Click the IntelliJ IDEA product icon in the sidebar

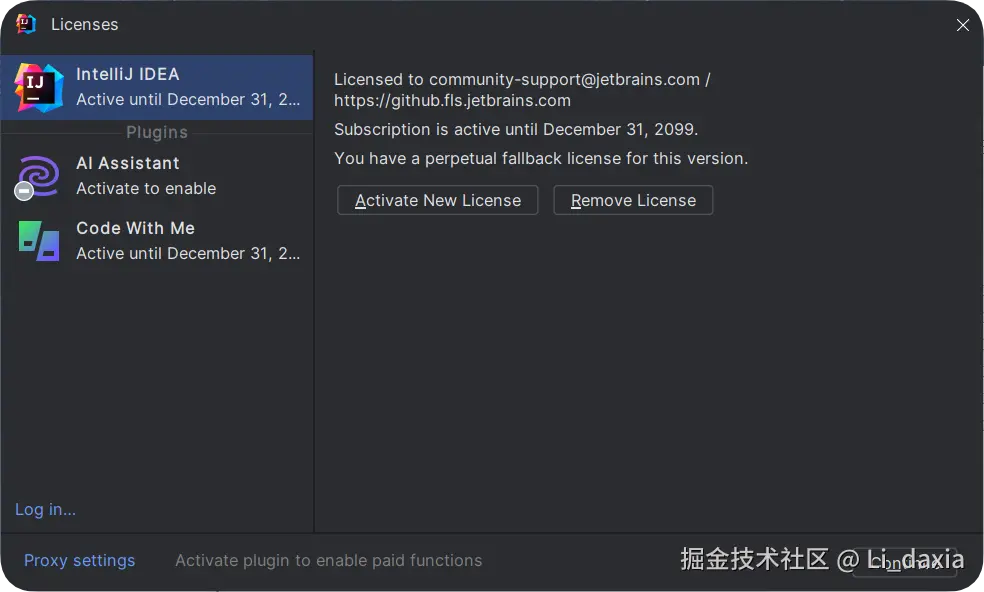tap(39, 87)
